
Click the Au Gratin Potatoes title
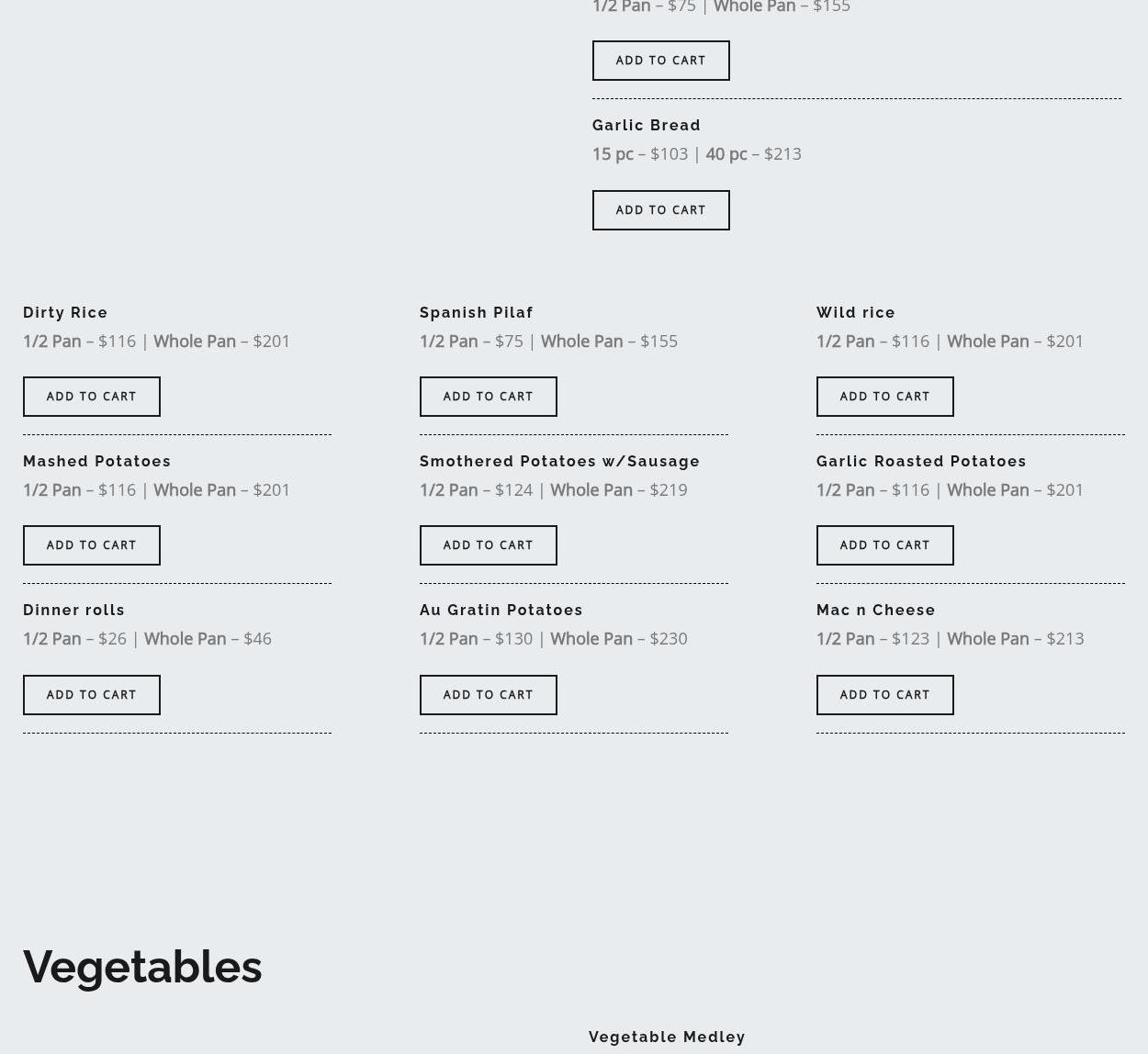501,610
